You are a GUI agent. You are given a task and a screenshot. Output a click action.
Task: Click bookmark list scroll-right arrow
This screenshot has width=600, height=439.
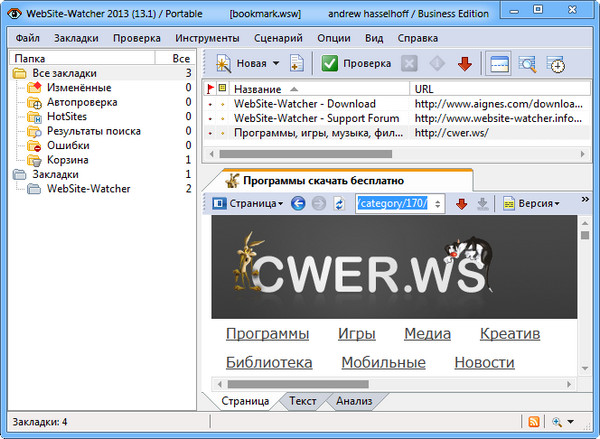pos(582,154)
